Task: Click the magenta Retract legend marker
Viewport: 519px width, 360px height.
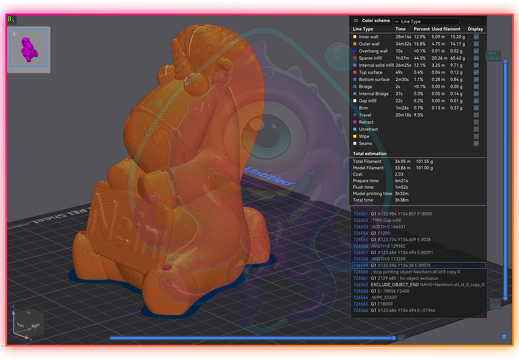Action: (x=355, y=122)
